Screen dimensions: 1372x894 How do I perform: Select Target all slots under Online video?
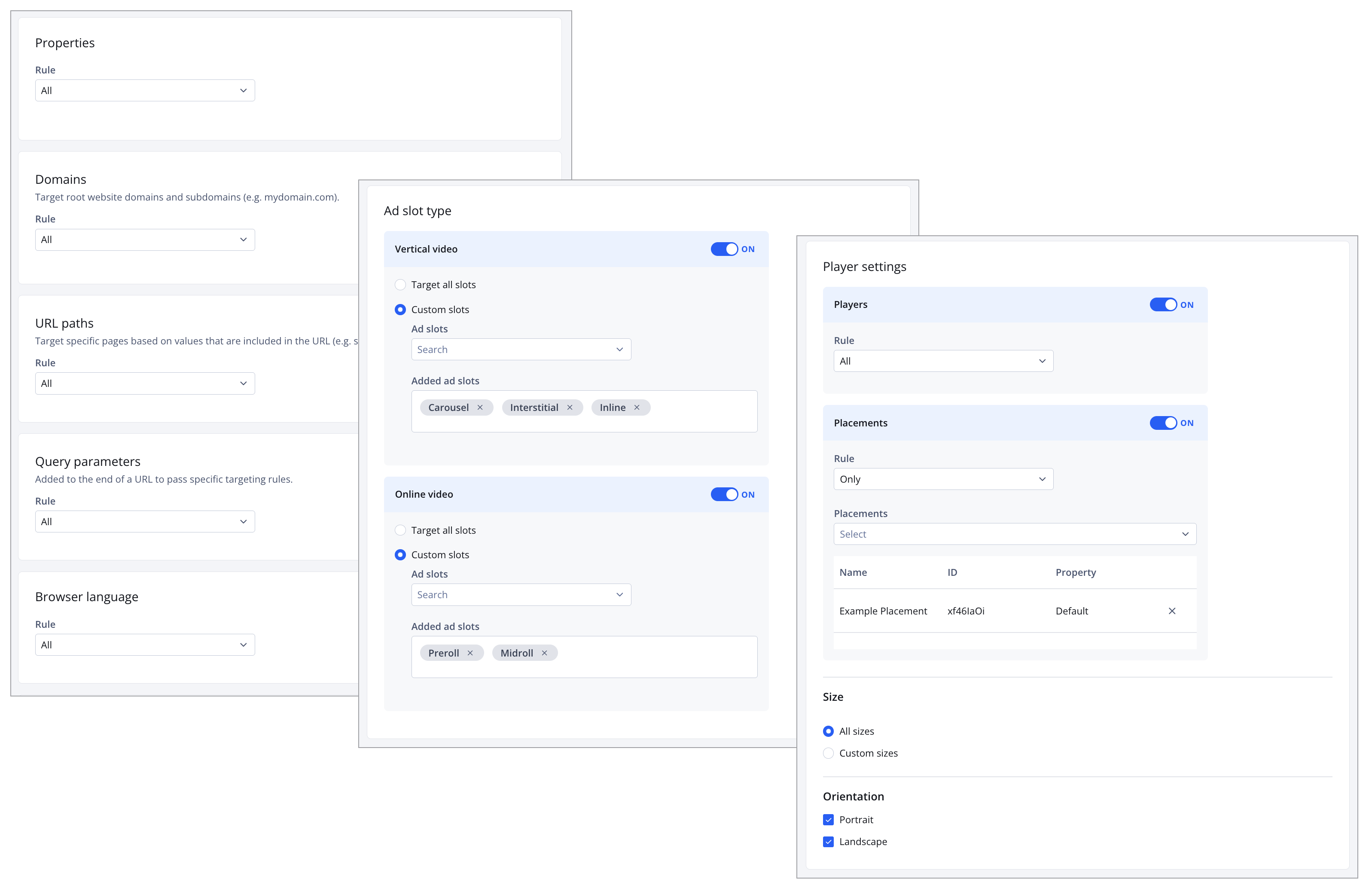400,530
